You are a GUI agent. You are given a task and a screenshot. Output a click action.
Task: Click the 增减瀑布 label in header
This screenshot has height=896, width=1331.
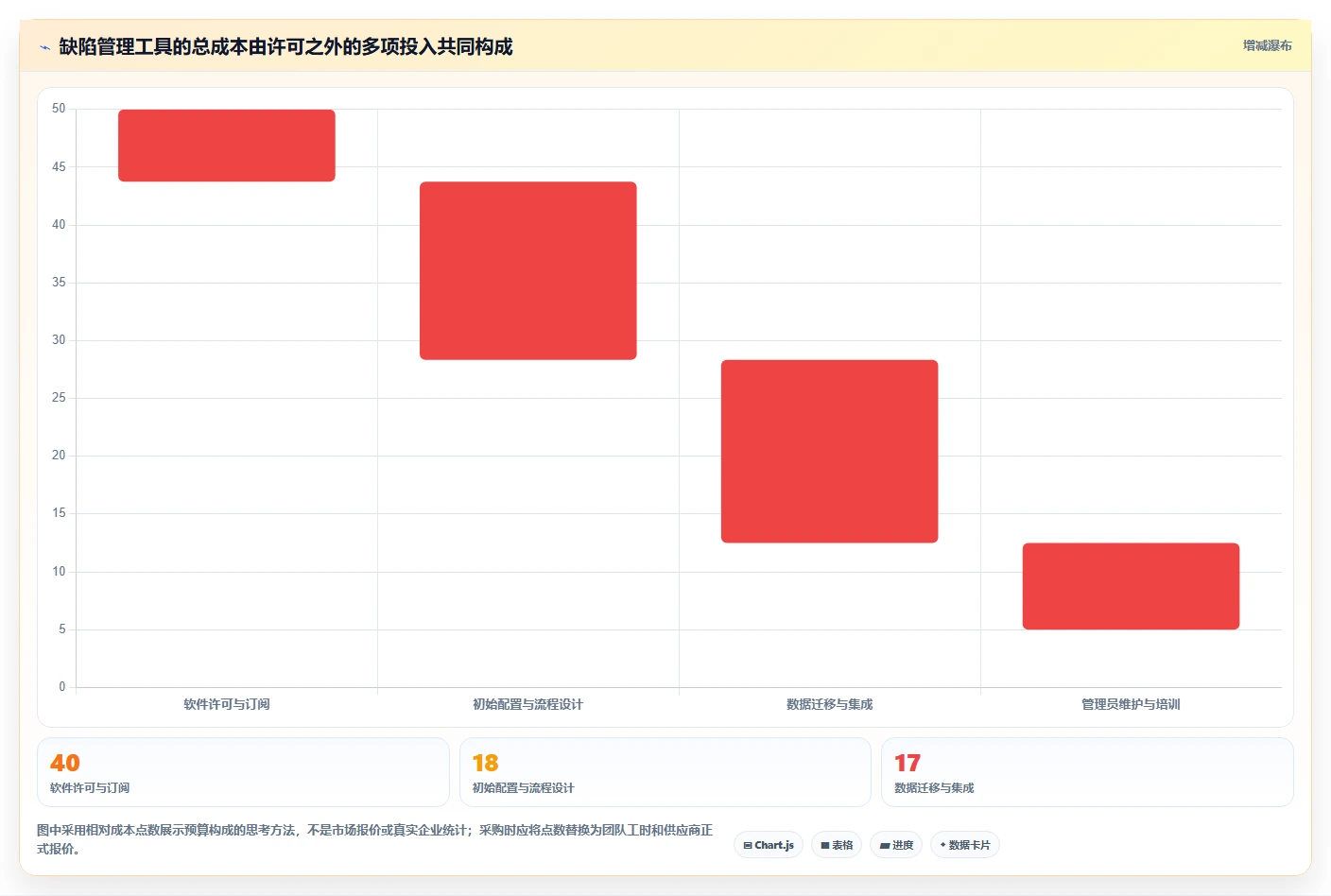[1267, 45]
